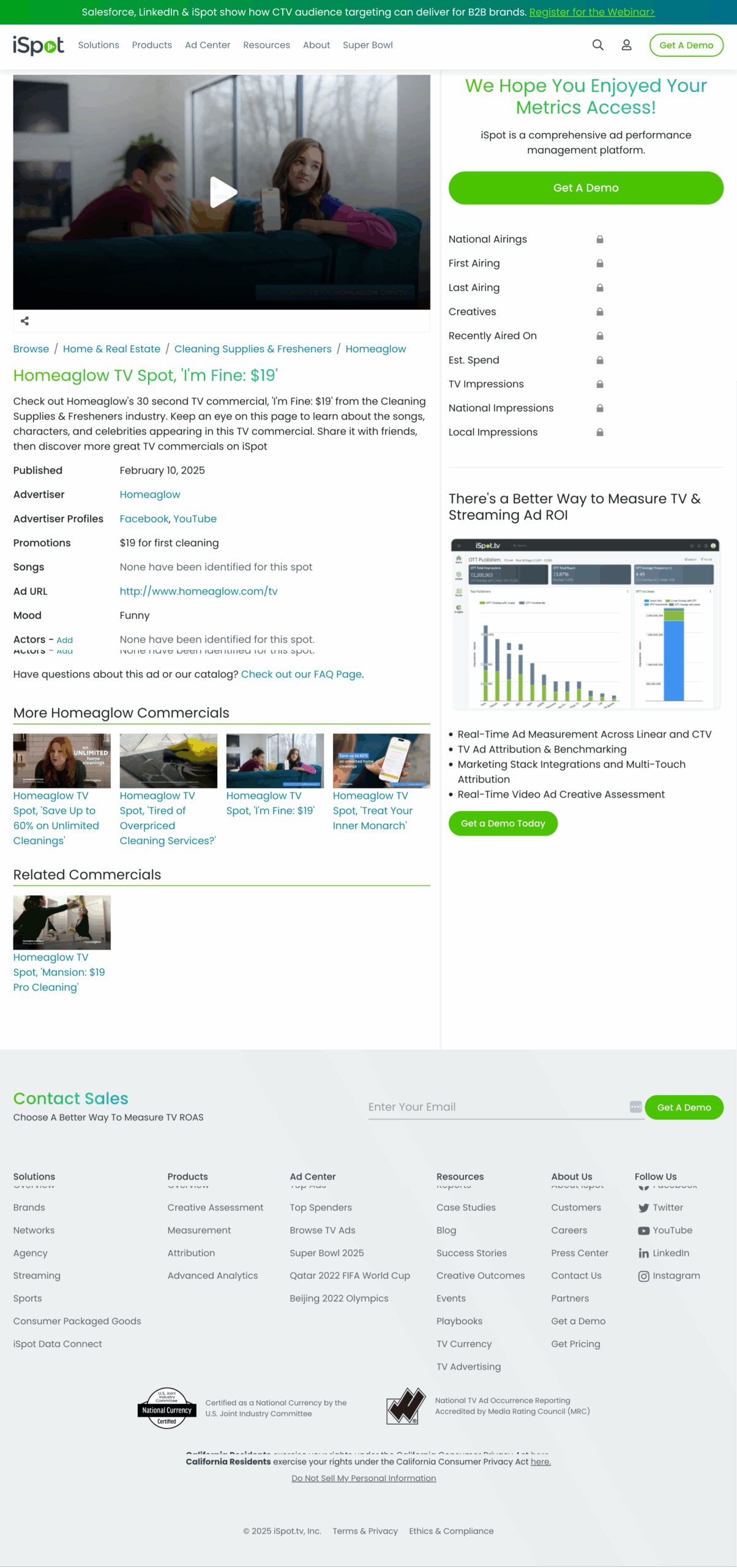Go to Super Bowl page
This screenshot has height=1568, width=737.
point(368,45)
